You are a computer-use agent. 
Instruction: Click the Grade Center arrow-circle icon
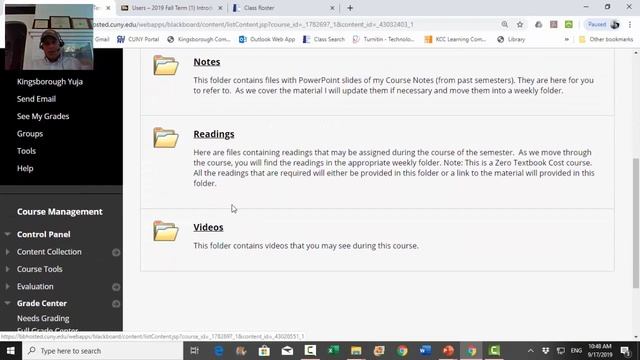pyautogui.click(x=116, y=304)
